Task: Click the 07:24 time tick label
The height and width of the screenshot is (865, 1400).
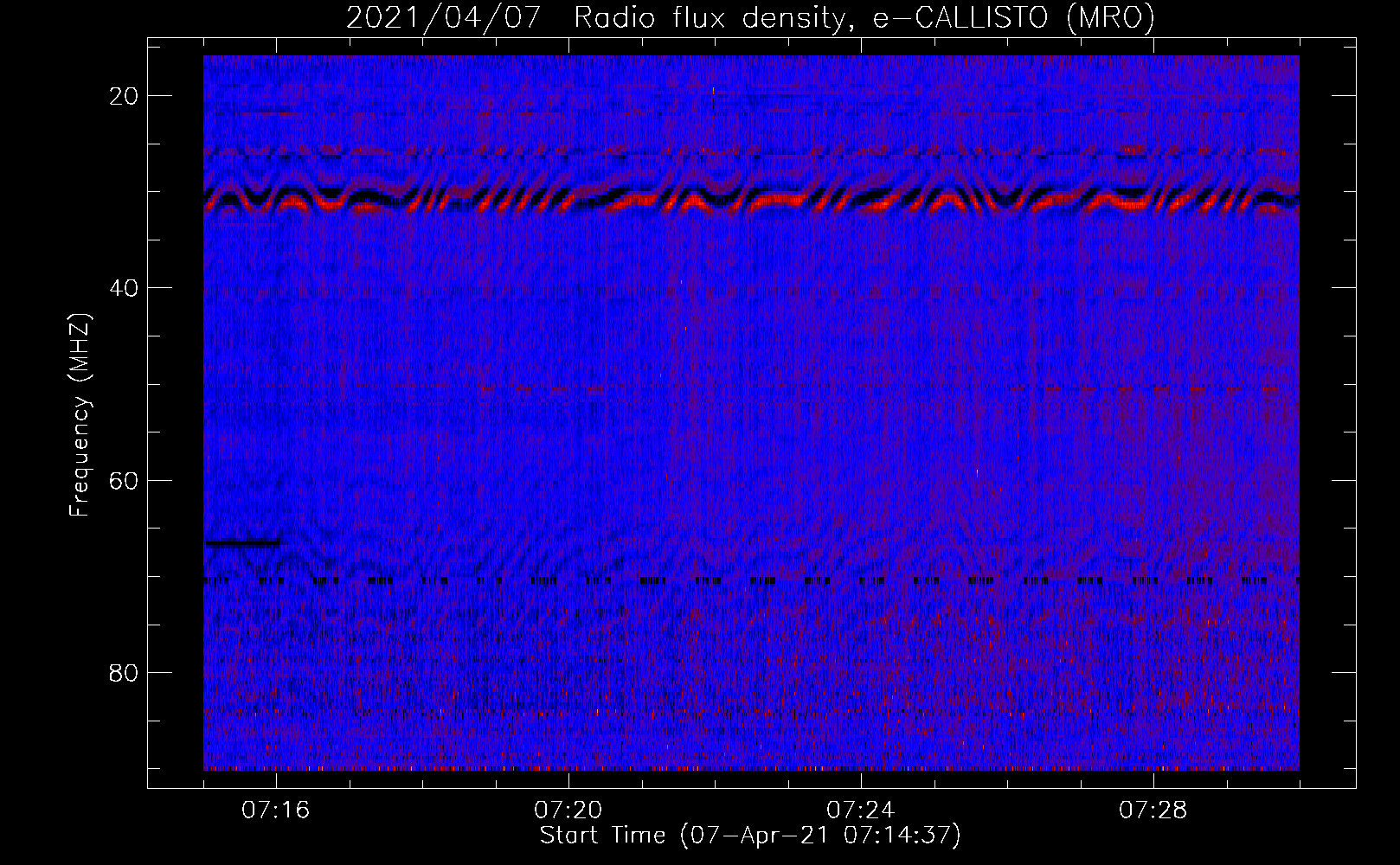Action: pos(861,811)
